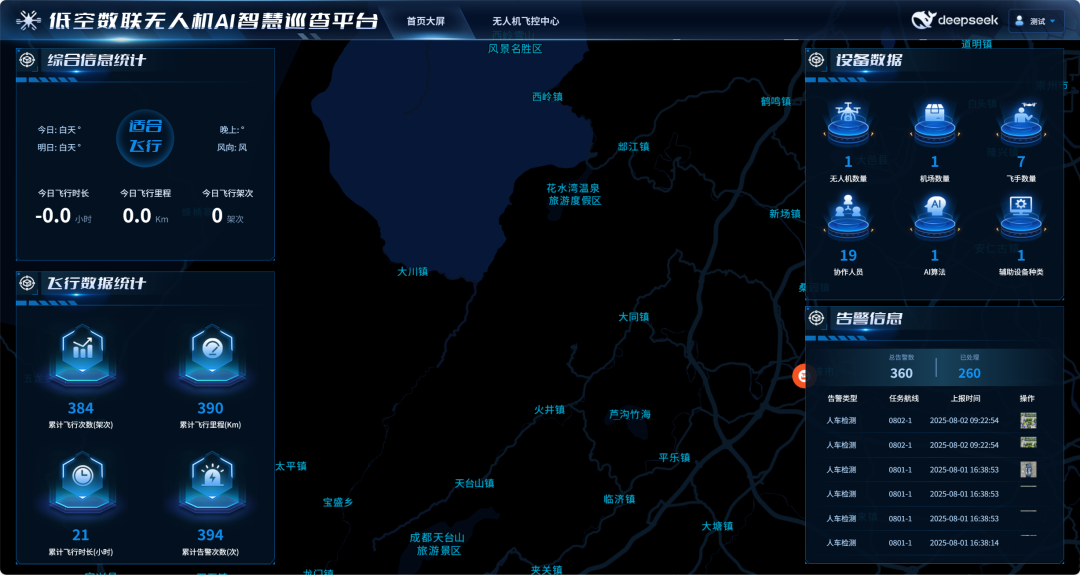Click the 总告警数 count 360
1080x575 pixels.
(901, 373)
